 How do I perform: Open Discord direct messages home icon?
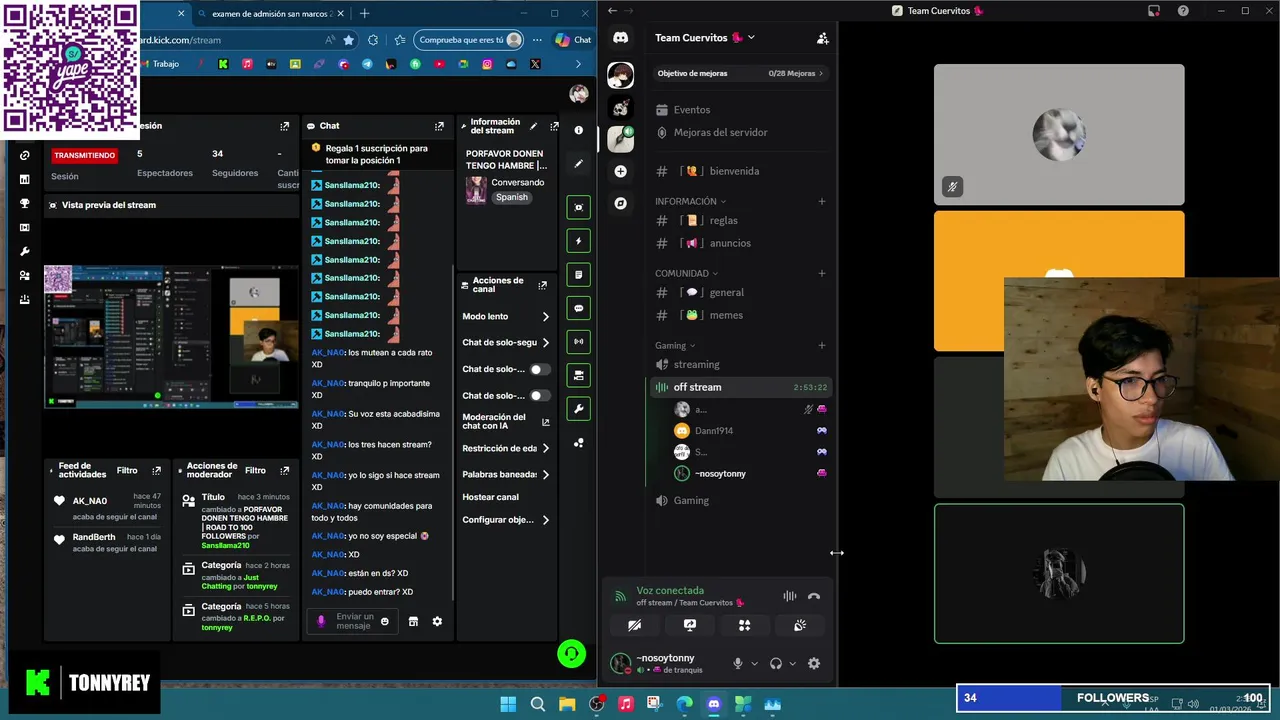click(620, 38)
